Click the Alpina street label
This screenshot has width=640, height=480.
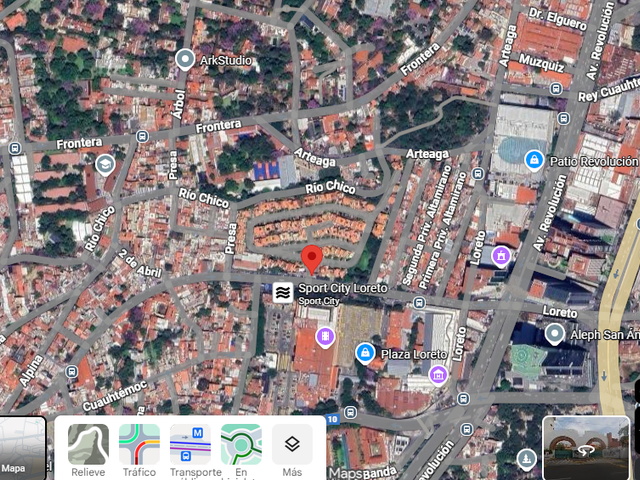click(31, 371)
